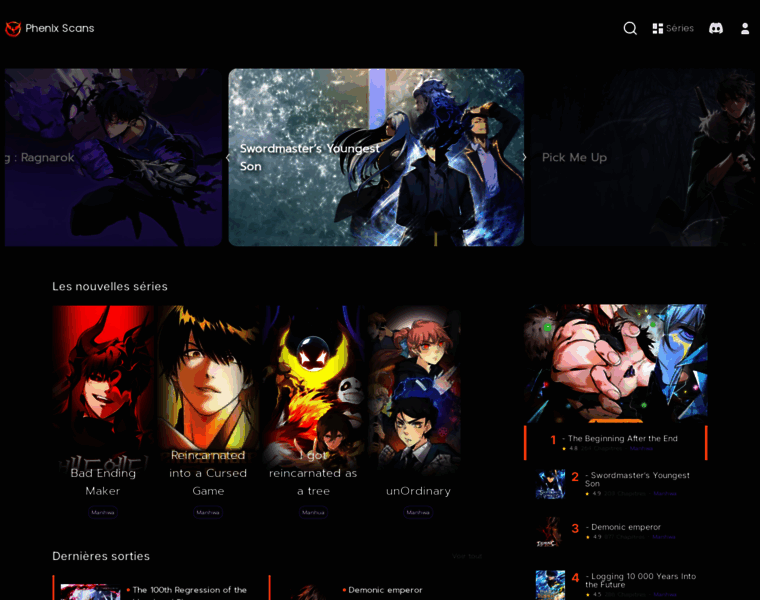Viewport: 760px width, 600px height.
Task: Open rank 4 Logging 10 000 Years Into the Future
Action: pyautogui.click(x=640, y=580)
